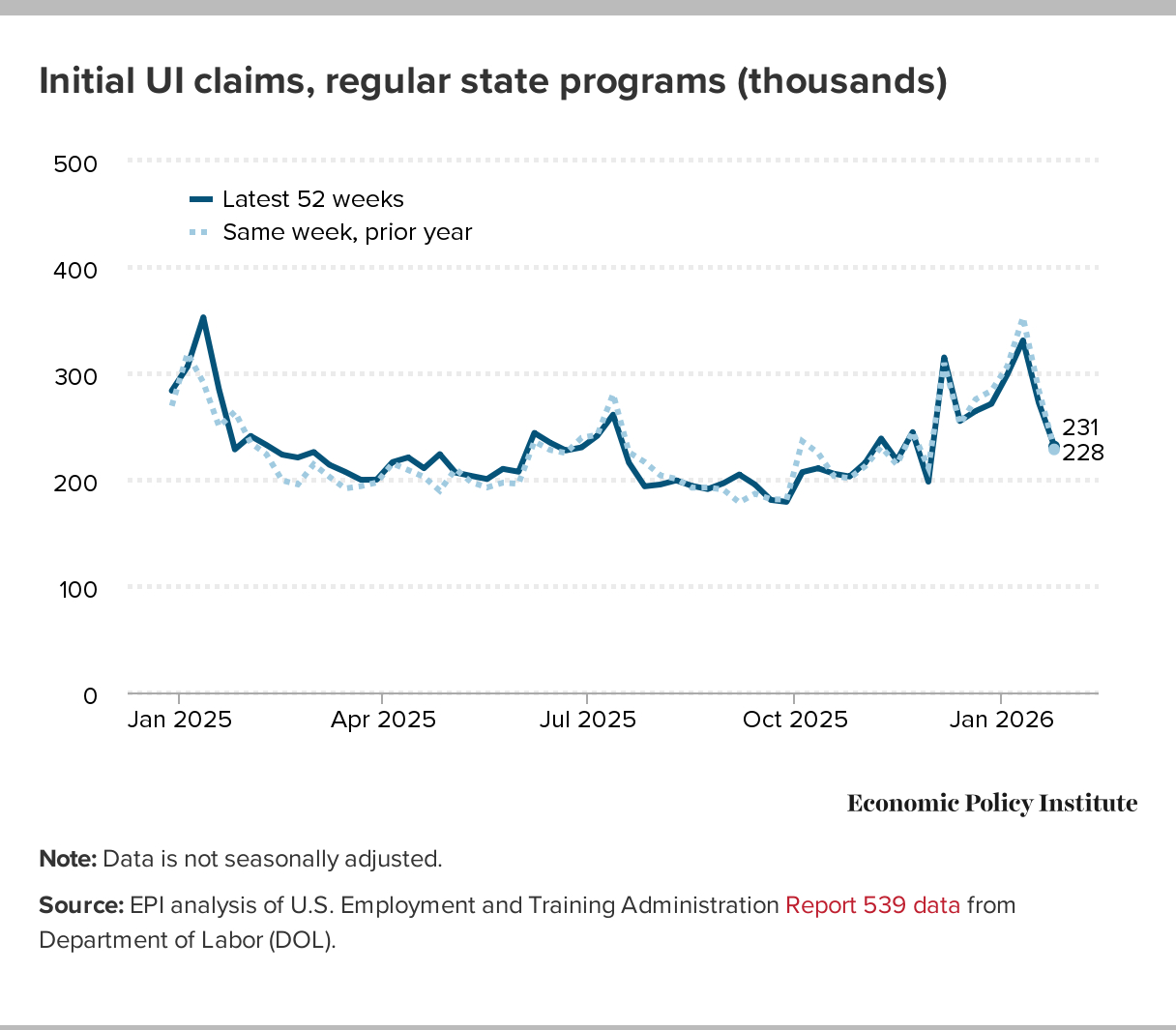Click the 231 data label
The height and width of the screenshot is (1030, 1176).
coord(1080,427)
